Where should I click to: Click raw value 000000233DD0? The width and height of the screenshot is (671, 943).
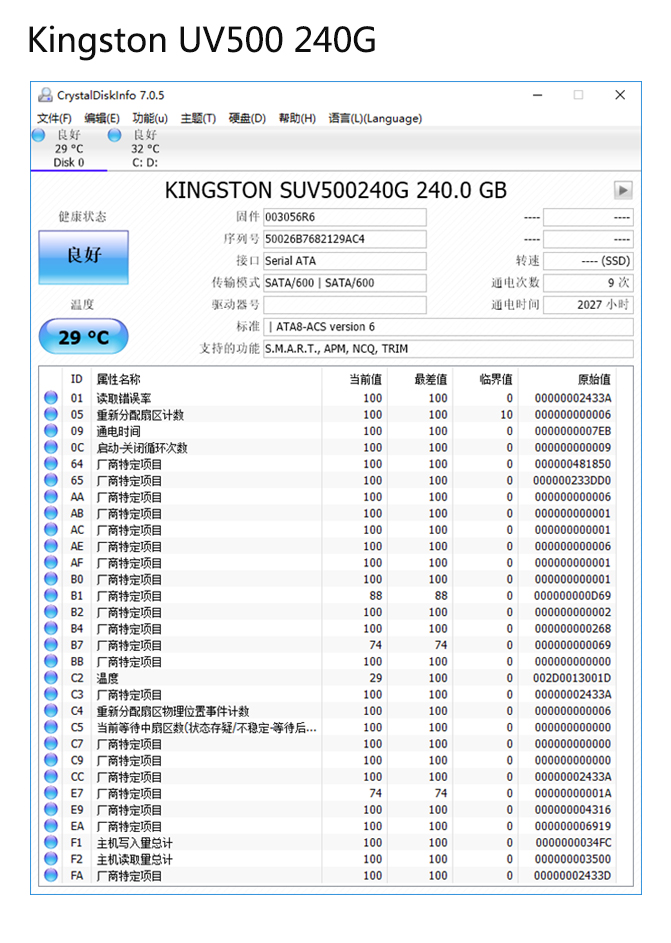(x=572, y=480)
